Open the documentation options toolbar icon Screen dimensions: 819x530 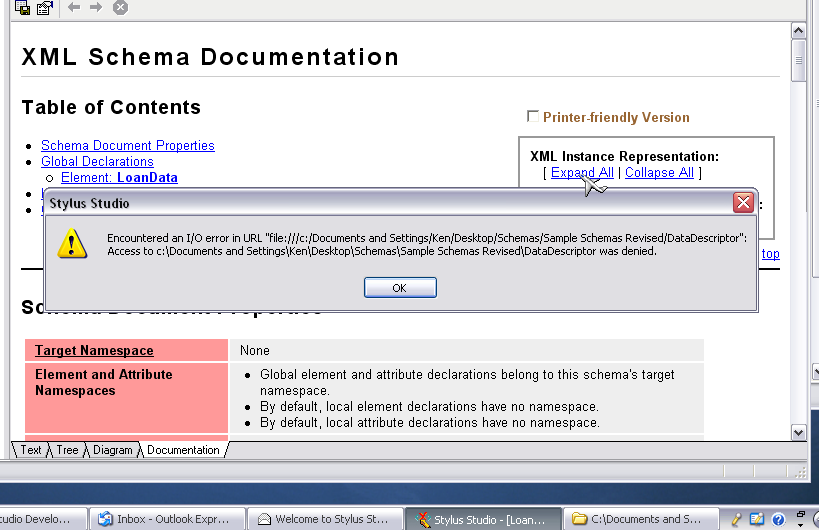click(x=44, y=8)
